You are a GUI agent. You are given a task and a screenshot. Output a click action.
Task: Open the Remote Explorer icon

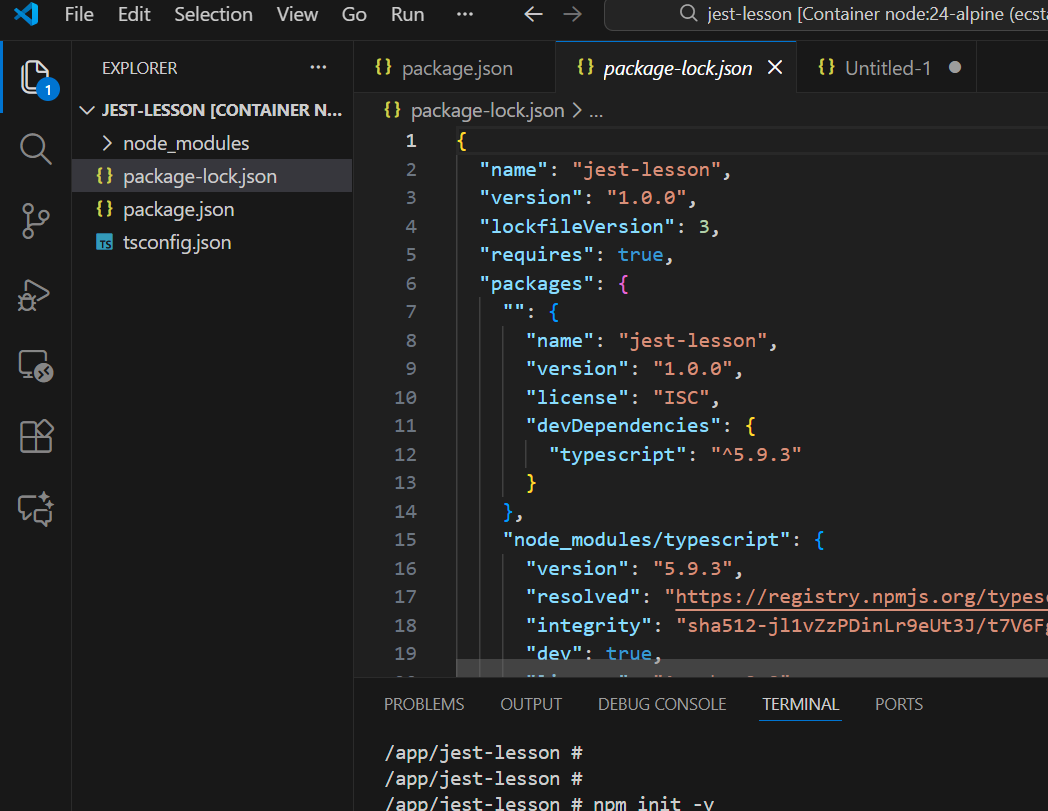pyautogui.click(x=35, y=366)
